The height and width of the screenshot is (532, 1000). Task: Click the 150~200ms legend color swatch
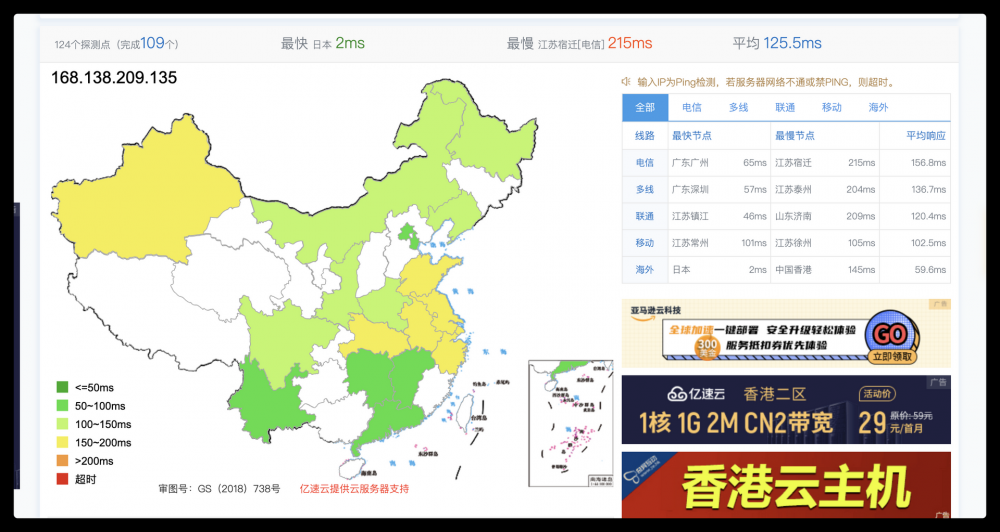click(x=62, y=443)
